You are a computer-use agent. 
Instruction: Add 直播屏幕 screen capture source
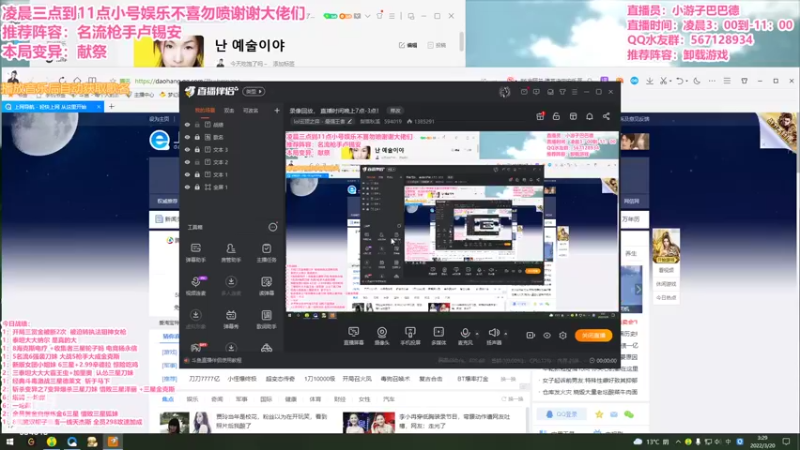coord(354,336)
